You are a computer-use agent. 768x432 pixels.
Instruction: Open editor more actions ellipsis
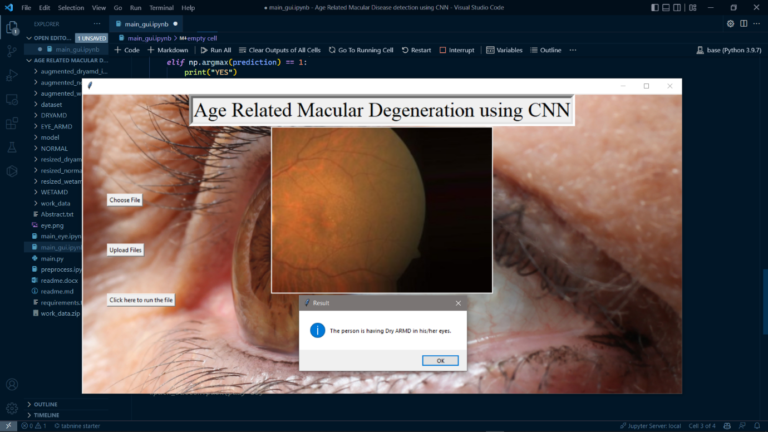[757, 24]
